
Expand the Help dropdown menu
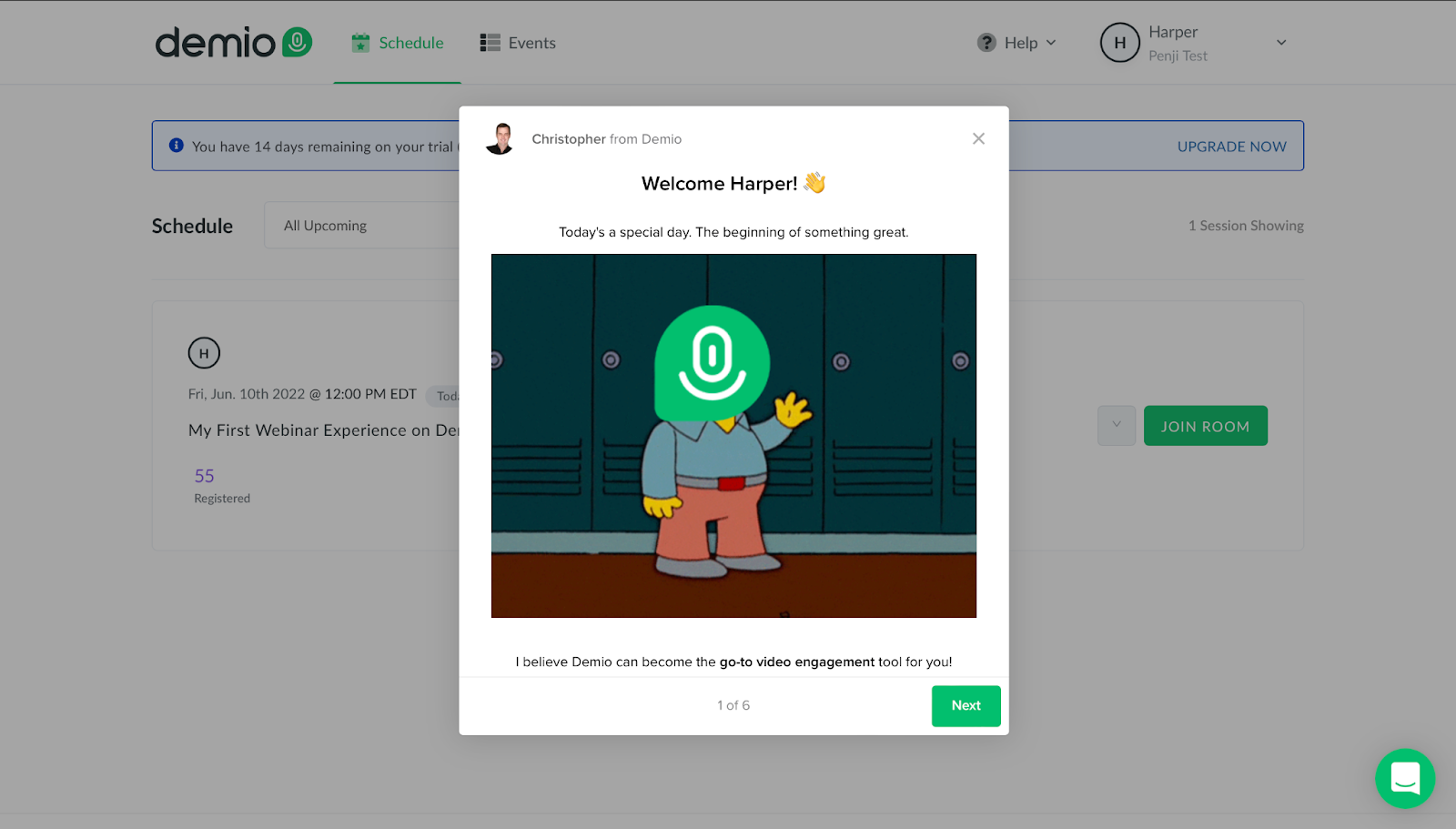(x=1016, y=43)
